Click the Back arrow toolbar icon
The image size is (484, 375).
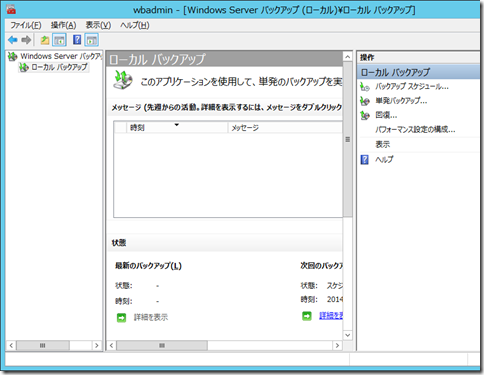(x=13, y=40)
